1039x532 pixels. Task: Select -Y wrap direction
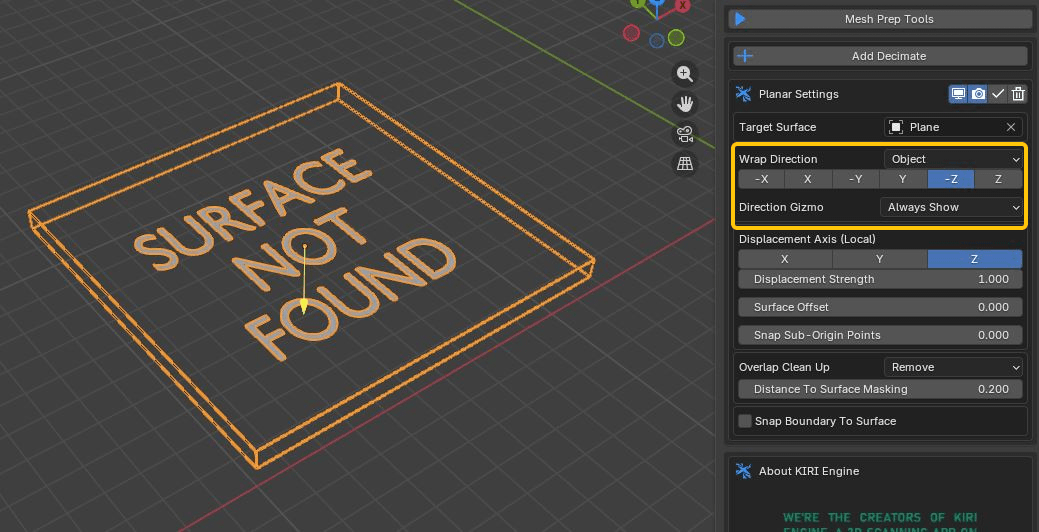tap(855, 179)
